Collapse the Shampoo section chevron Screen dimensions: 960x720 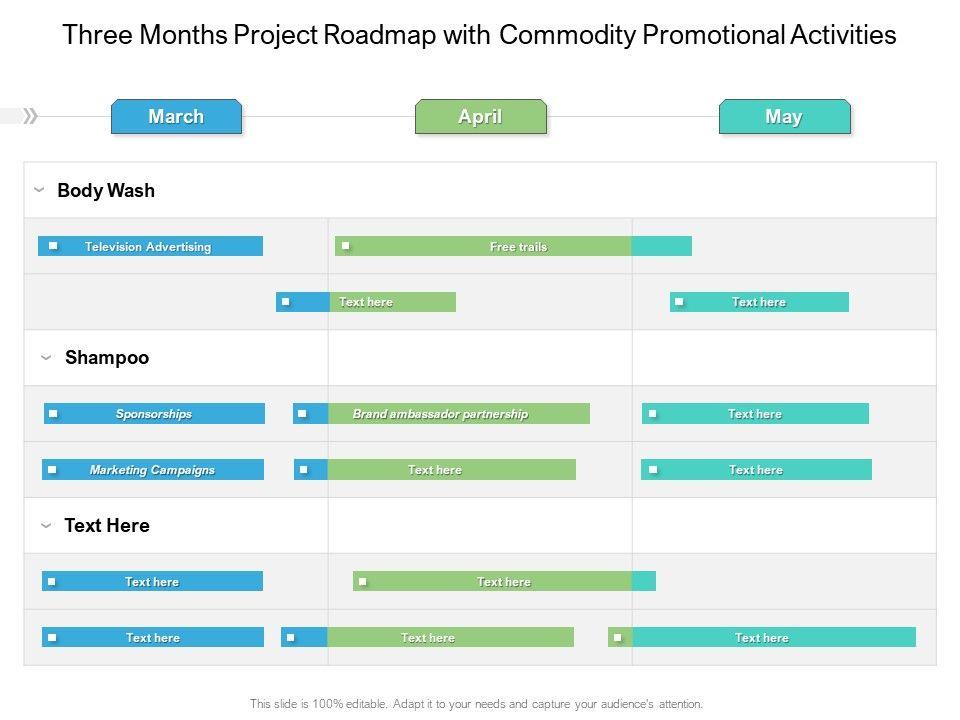coord(46,357)
